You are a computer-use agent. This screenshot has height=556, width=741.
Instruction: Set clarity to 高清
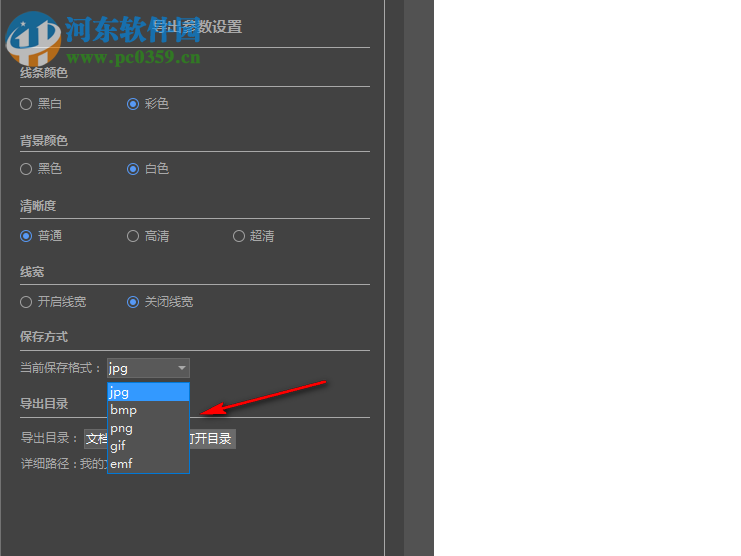click(x=133, y=236)
